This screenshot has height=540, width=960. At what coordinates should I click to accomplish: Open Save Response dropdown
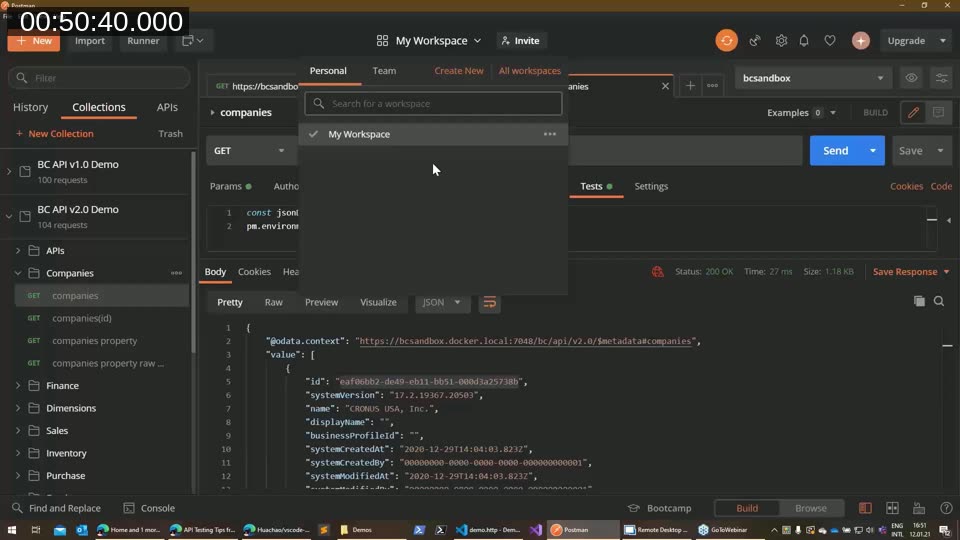coord(910,272)
